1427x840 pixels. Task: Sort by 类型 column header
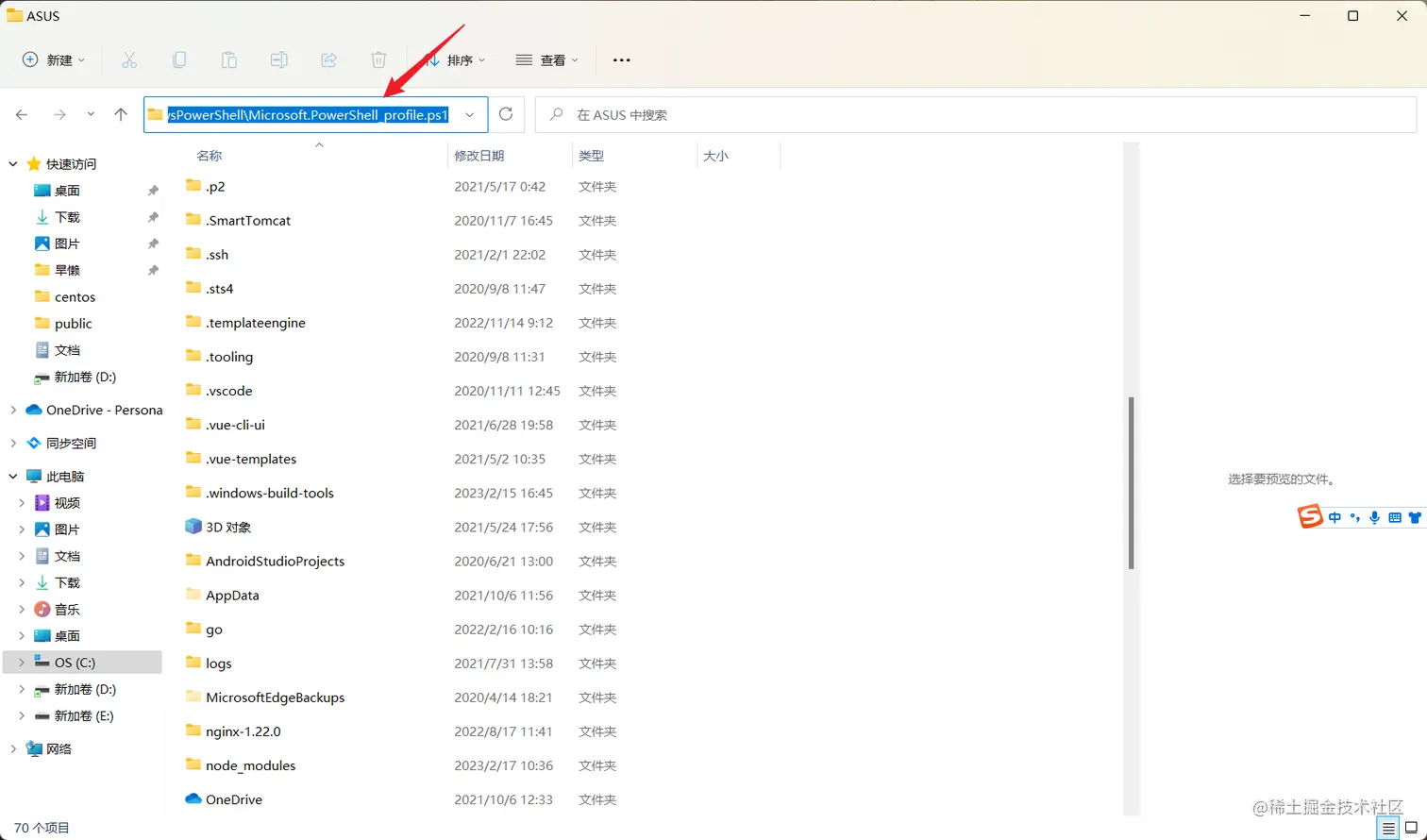(x=591, y=156)
